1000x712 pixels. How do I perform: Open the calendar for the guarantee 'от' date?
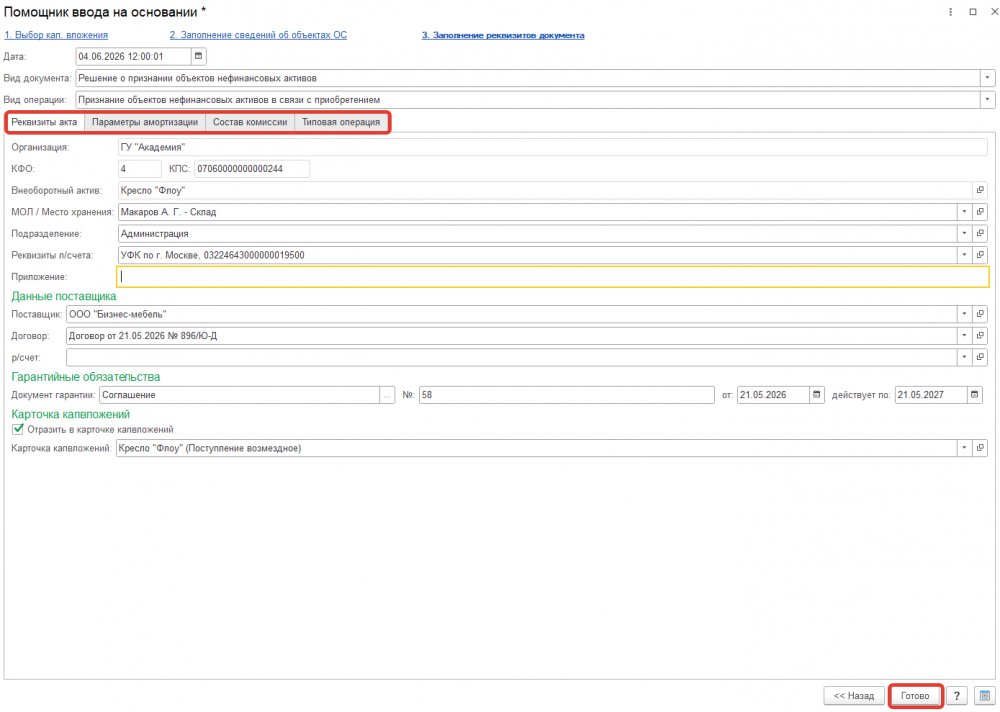[816, 395]
